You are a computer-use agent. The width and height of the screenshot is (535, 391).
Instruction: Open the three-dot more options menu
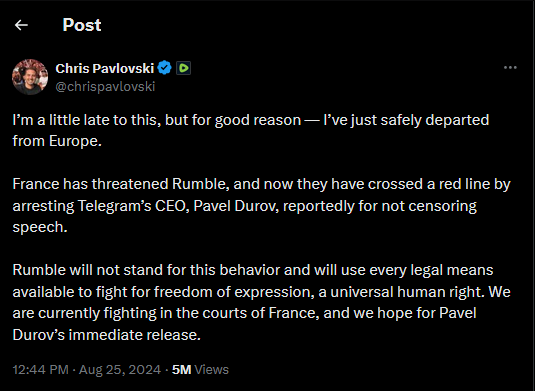coord(510,68)
